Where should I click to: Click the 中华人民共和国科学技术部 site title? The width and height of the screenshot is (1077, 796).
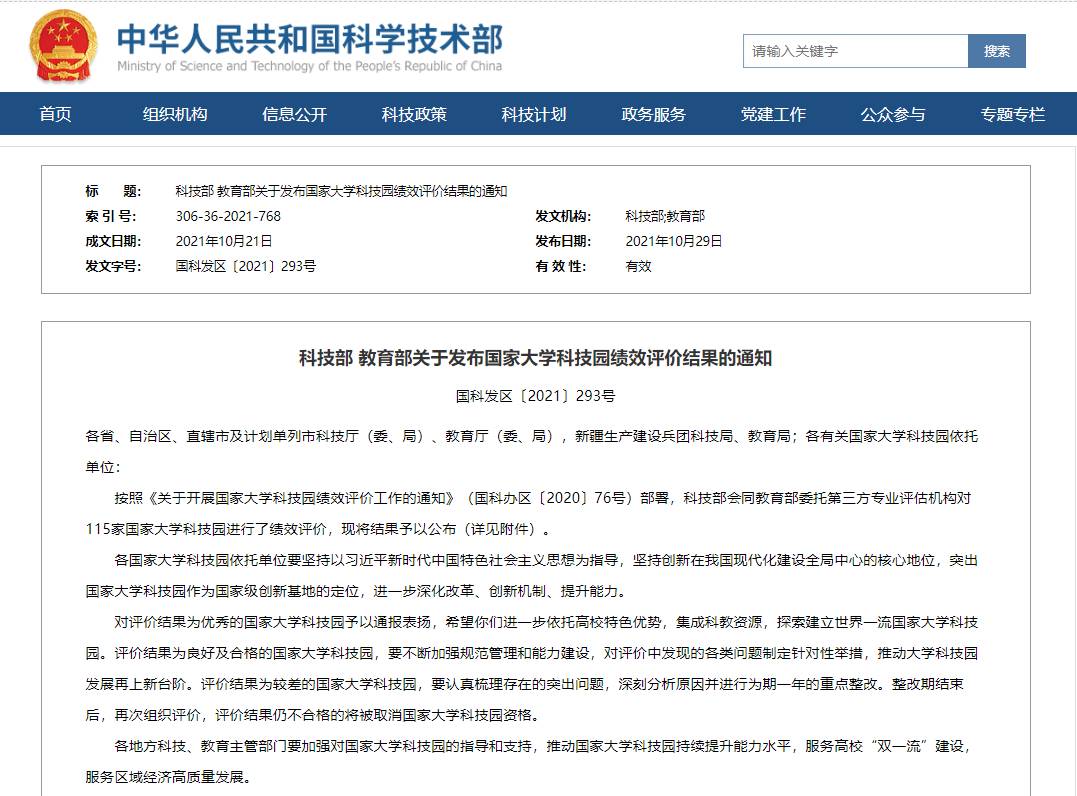[x=310, y=40]
